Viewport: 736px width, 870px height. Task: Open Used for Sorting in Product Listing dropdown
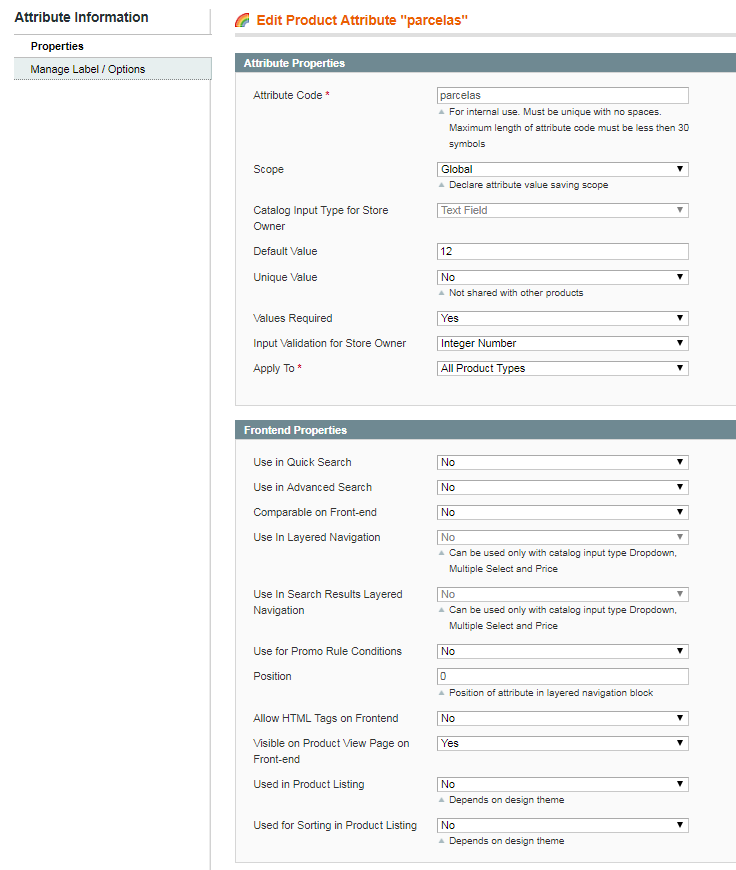[x=563, y=825]
